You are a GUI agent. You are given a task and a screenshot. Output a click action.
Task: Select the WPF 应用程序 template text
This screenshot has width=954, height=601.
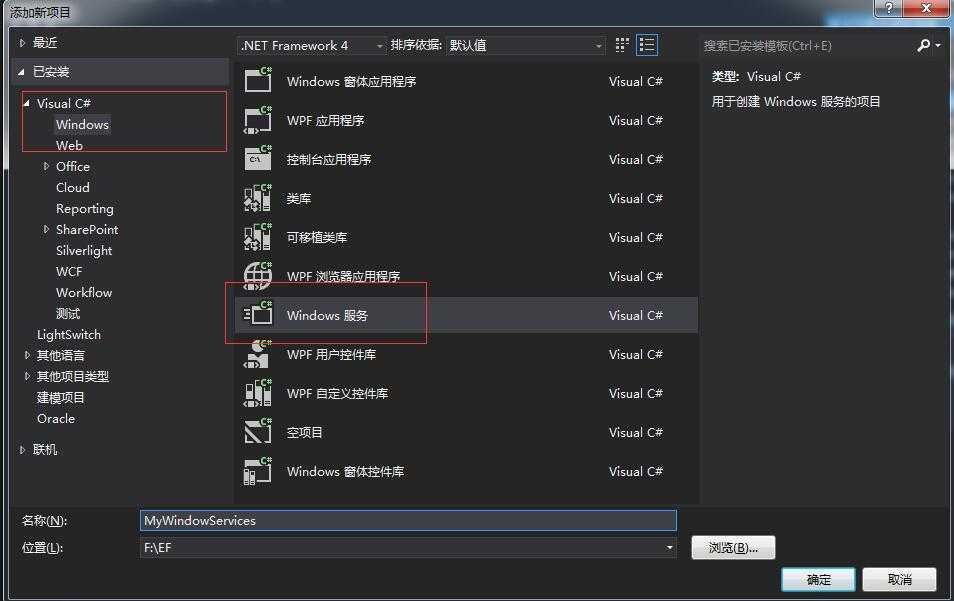326,120
